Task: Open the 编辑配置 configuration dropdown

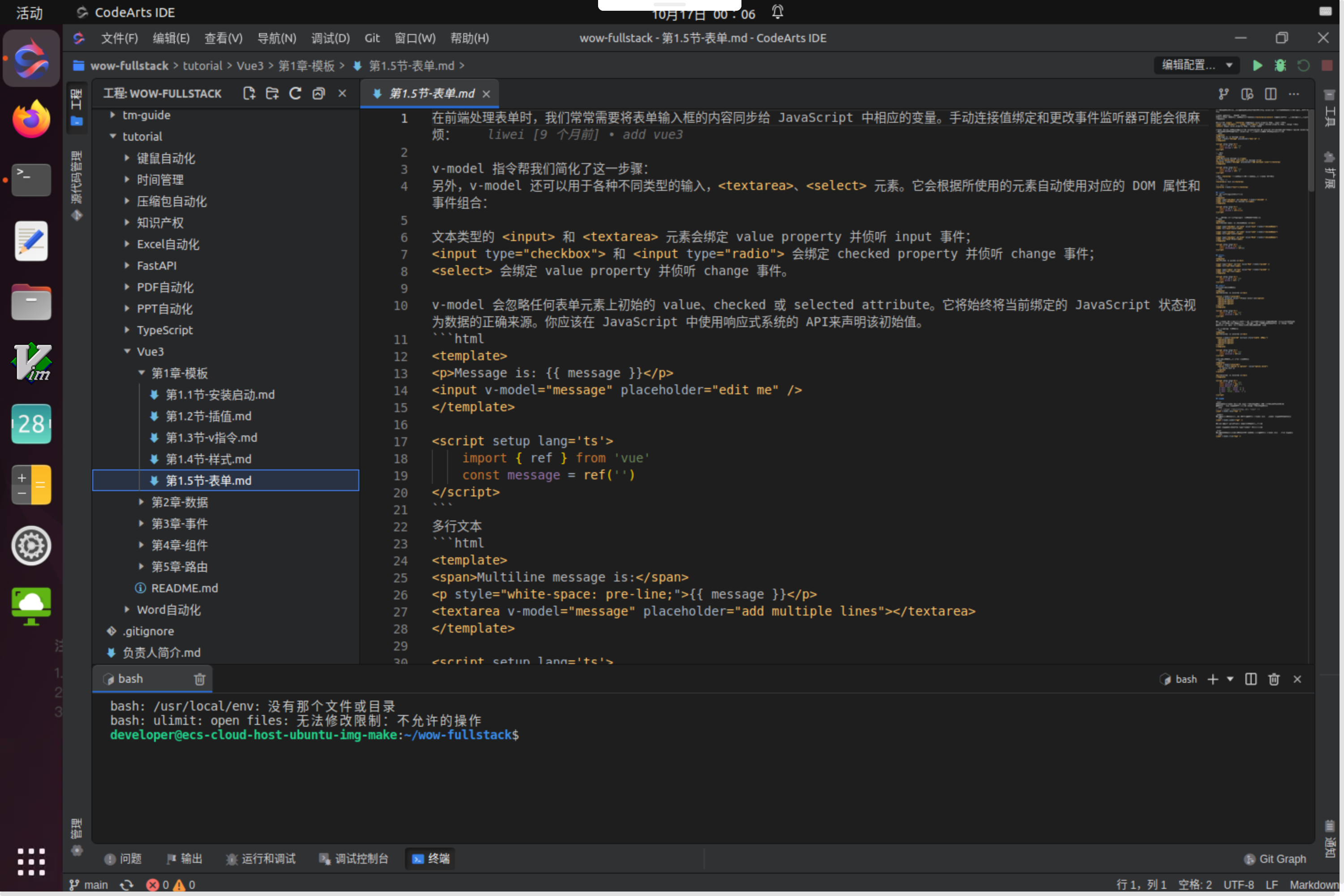Action: (x=1196, y=66)
